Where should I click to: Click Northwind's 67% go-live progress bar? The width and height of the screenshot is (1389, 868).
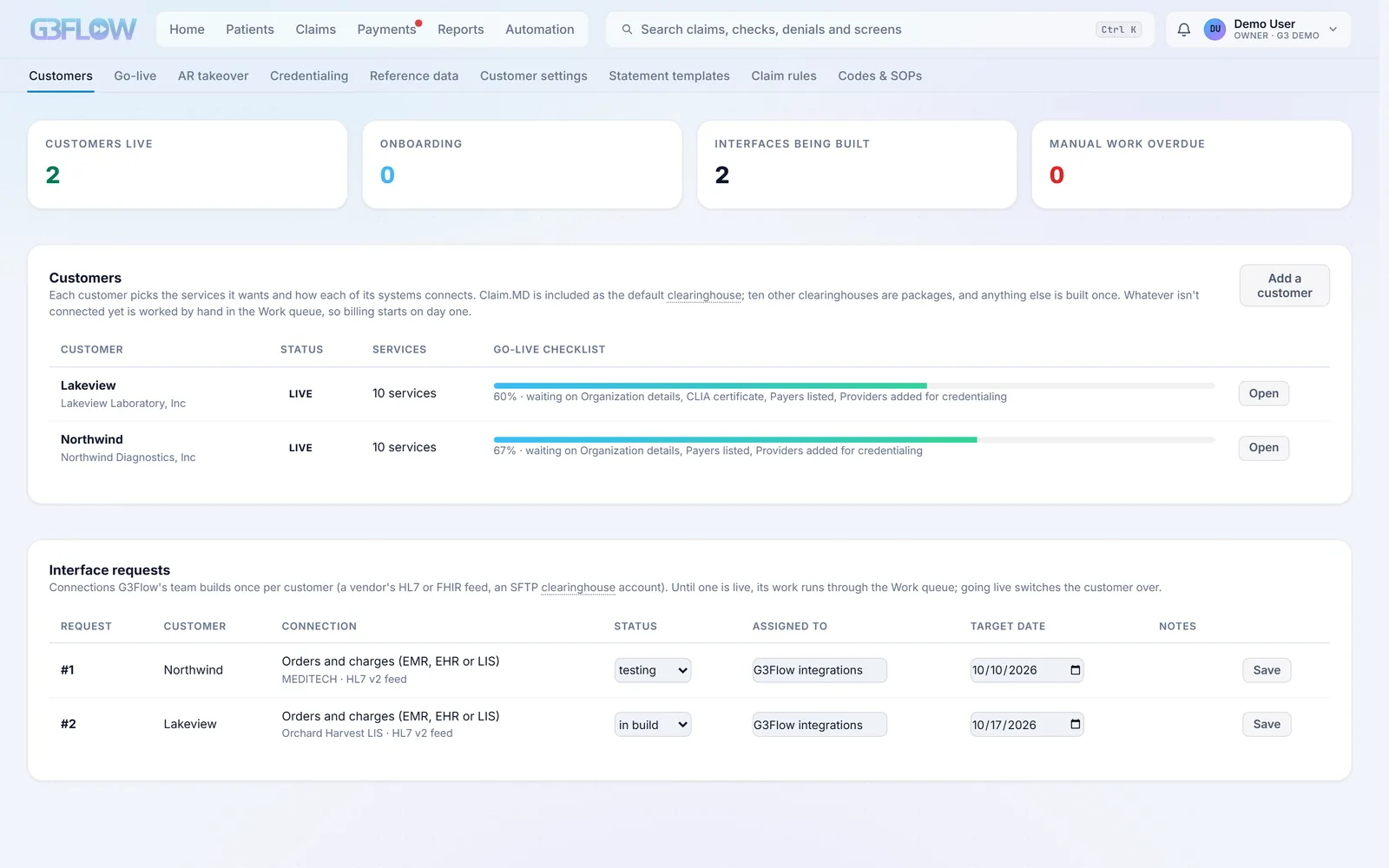coord(854,440)
